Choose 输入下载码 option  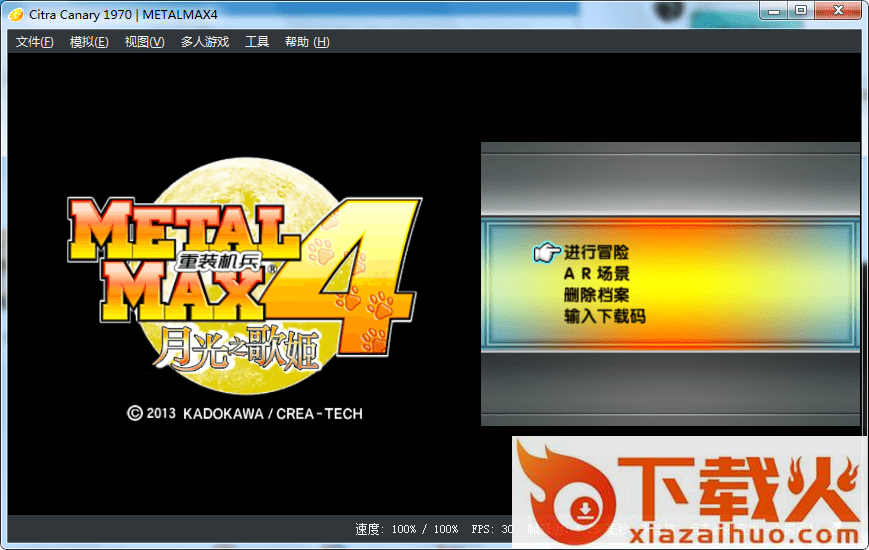605,316
